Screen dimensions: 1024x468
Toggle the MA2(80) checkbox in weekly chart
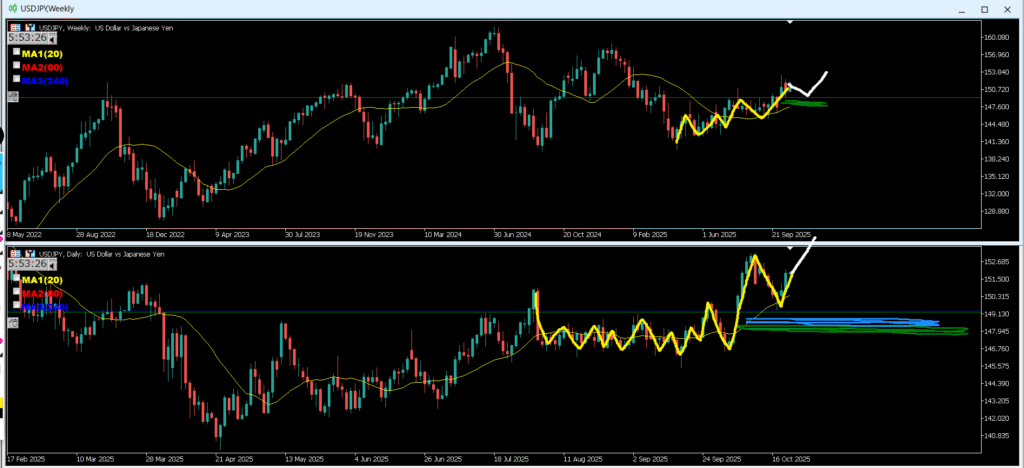16,65
